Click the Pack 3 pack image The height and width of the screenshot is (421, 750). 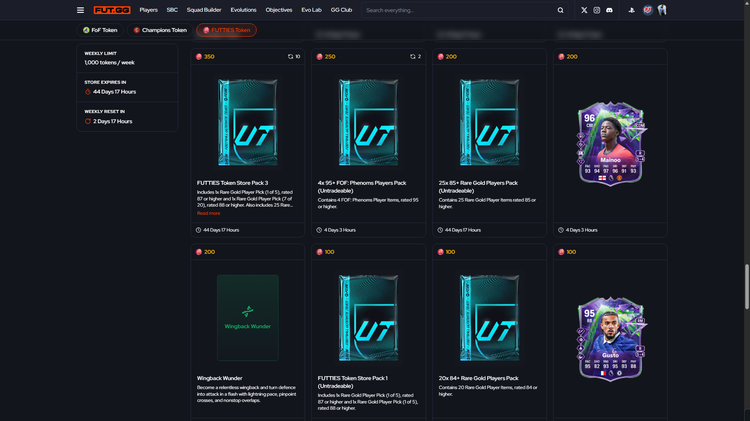point(248,122)
